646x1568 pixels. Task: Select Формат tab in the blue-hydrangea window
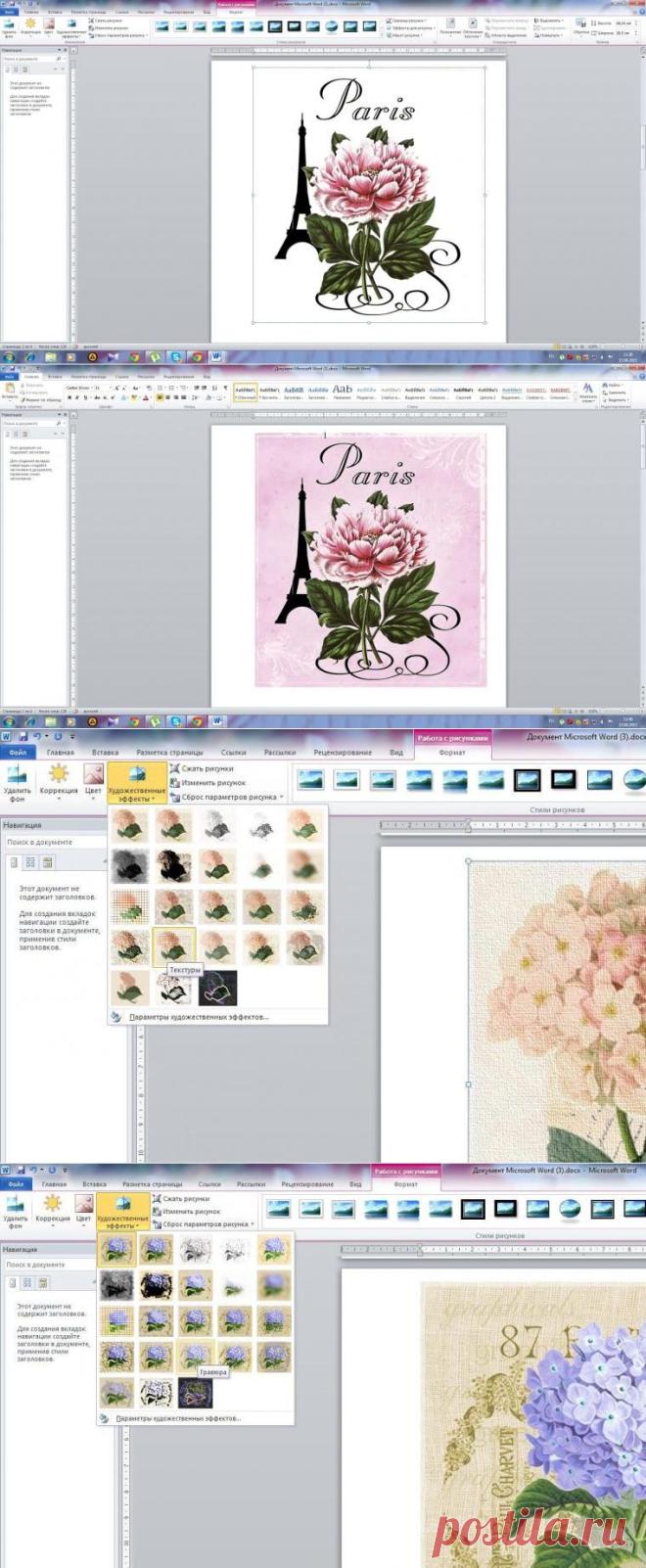[x=405, y=1183]
